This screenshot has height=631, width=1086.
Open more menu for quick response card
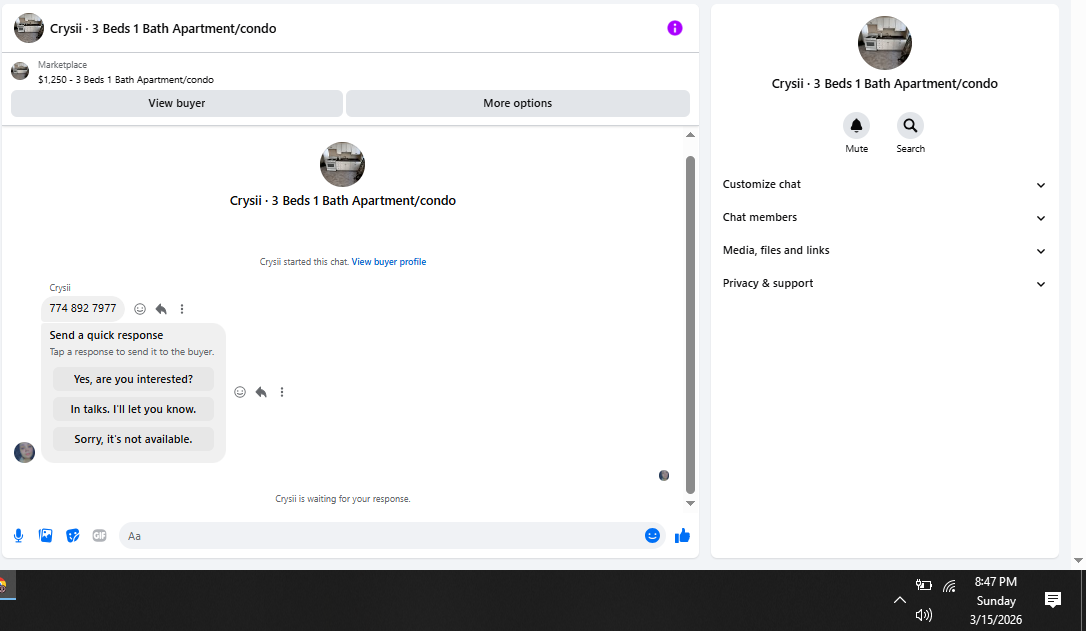tap(282, 392)
